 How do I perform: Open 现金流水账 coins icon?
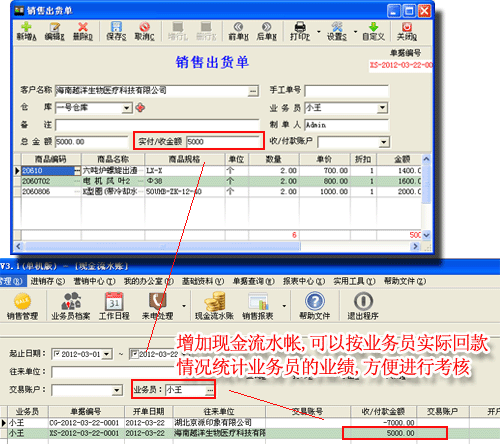tap(215, 301)
